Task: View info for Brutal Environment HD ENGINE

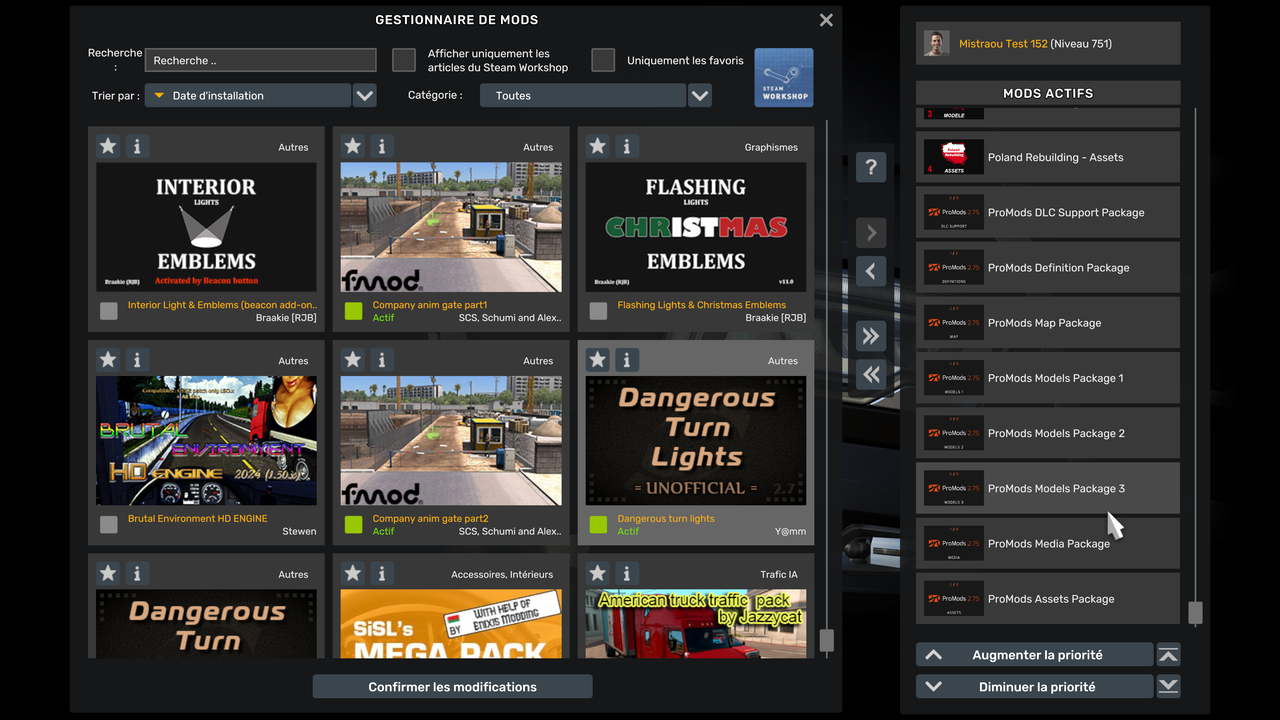Action: tap(137, 359)
